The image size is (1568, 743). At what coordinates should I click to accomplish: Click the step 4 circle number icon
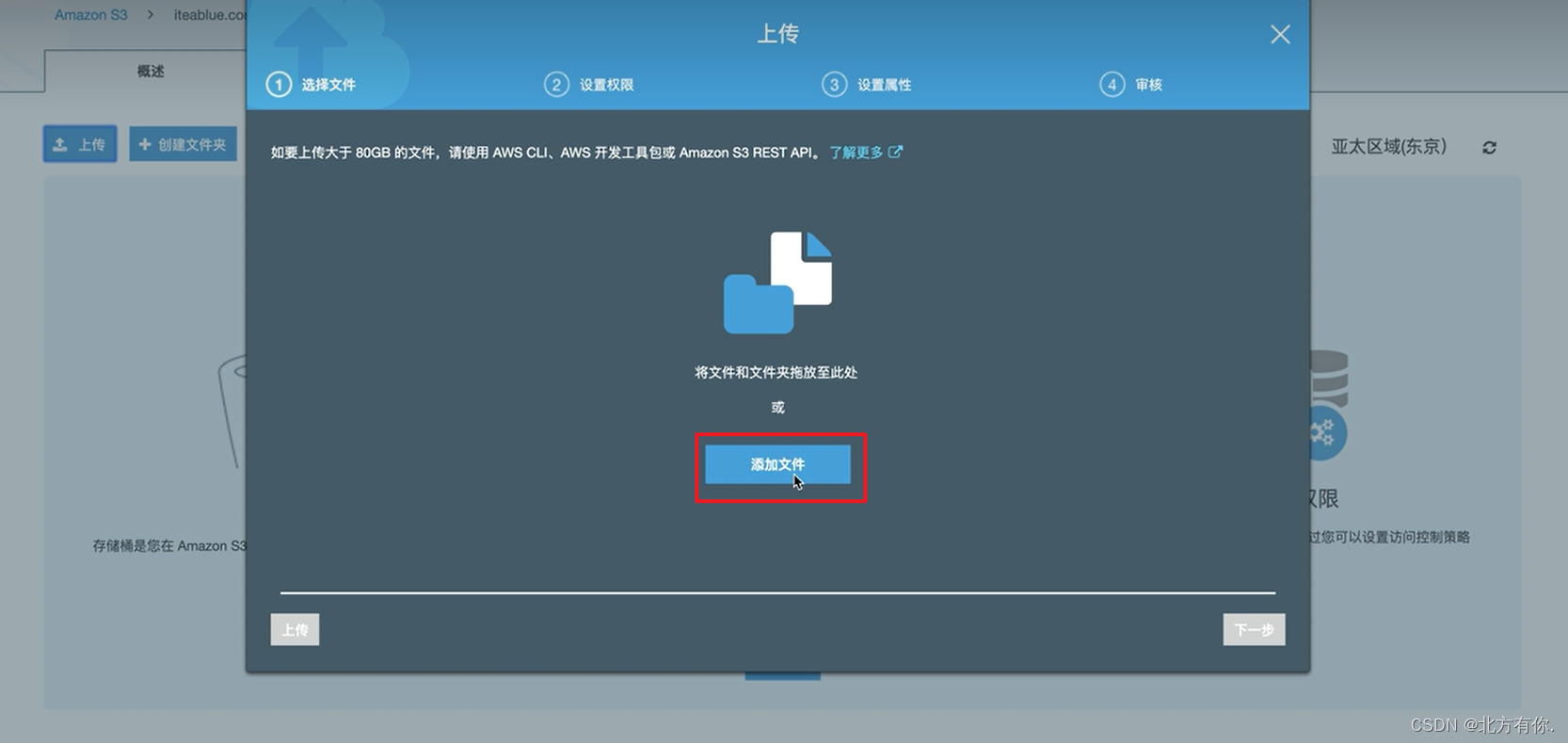[x=1112, y=85]
